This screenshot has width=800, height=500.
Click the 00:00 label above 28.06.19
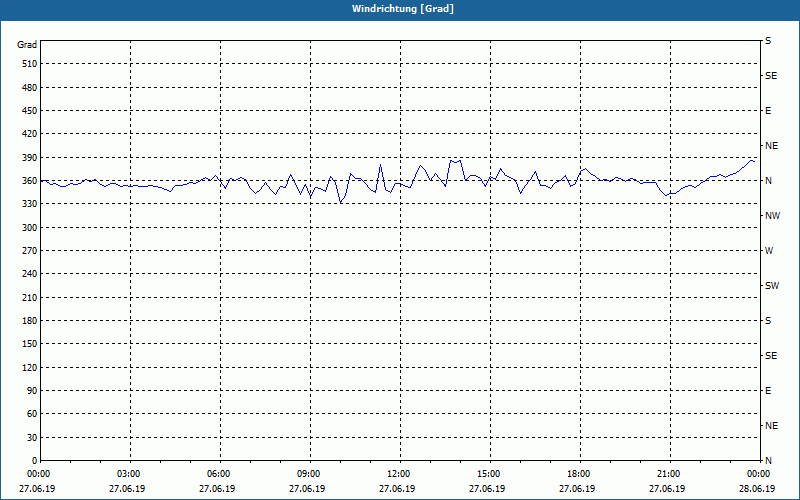coord(760,474)
